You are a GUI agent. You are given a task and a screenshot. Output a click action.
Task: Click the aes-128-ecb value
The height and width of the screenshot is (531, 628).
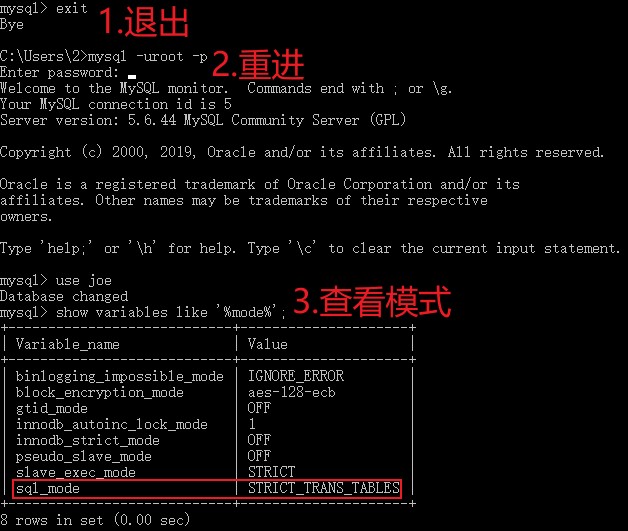[x=291, y=392]
